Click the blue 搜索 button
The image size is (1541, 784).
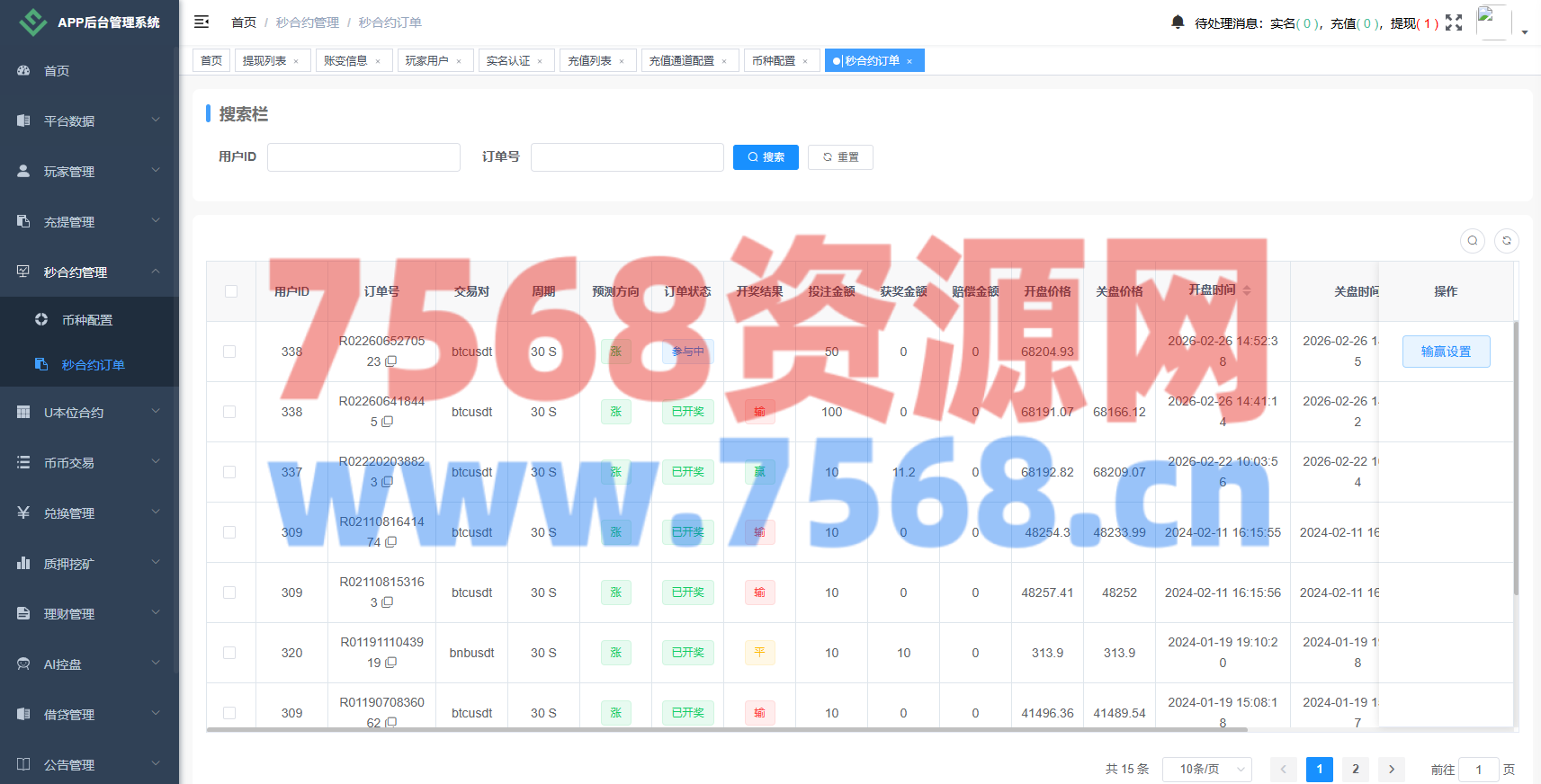[766, 157]
